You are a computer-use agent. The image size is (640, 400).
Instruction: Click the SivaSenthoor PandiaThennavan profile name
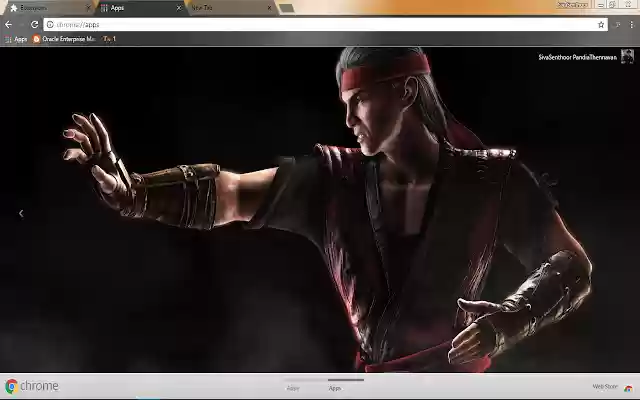(x=578, y=58)
